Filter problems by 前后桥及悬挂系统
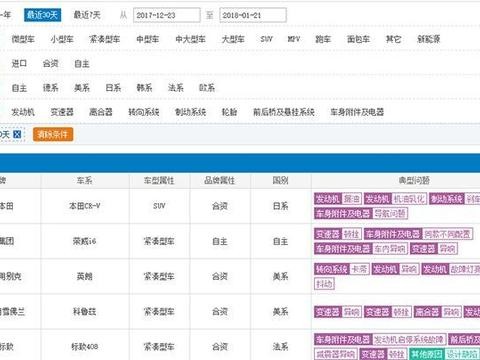 click(x=284, y=112)
